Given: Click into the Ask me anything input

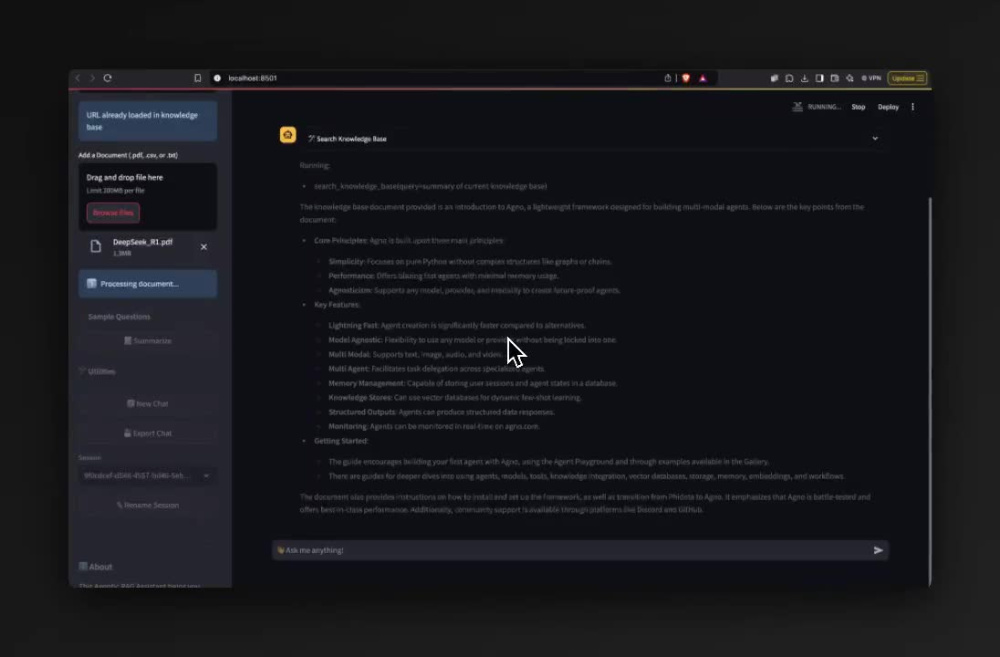Looking at the screenshot, I should pyautogui.click(x=571, y=550).
